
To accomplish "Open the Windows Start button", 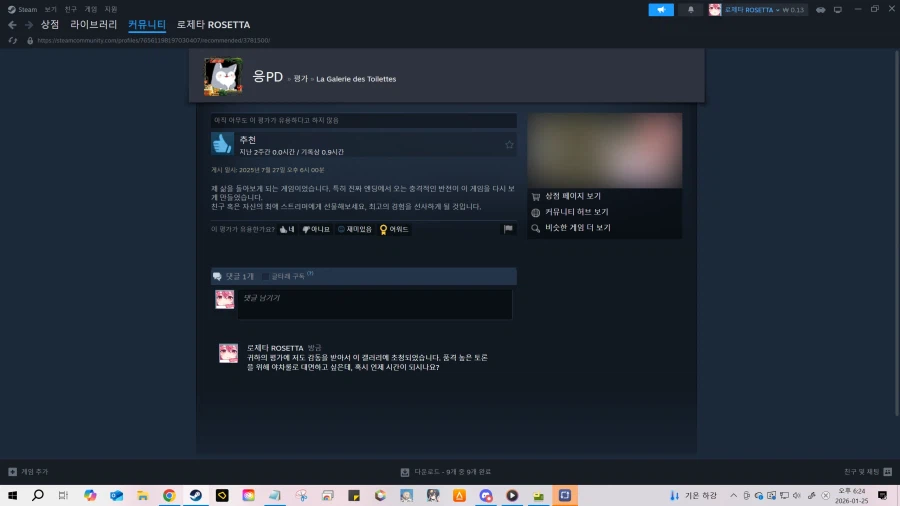I will pos(12,495).
